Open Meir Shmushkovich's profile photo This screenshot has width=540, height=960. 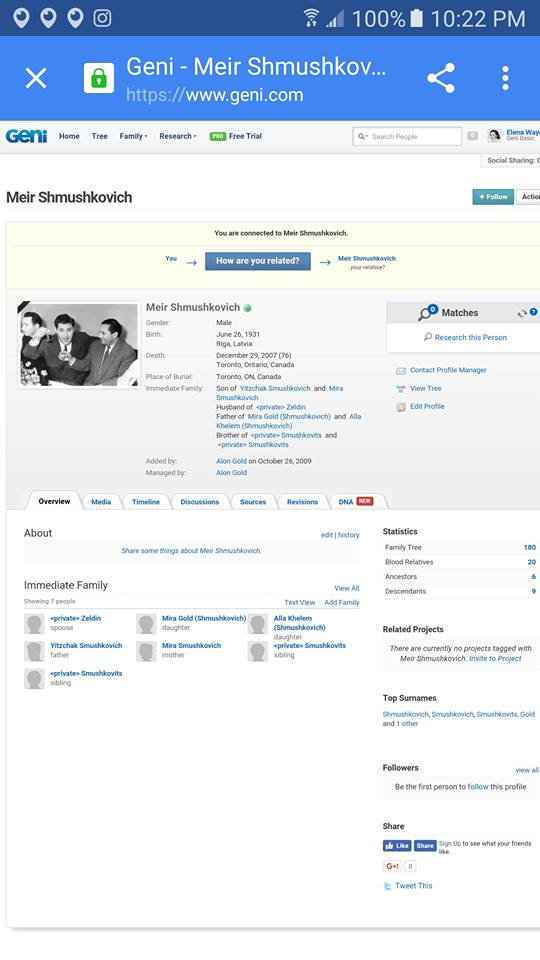point(79,345)
